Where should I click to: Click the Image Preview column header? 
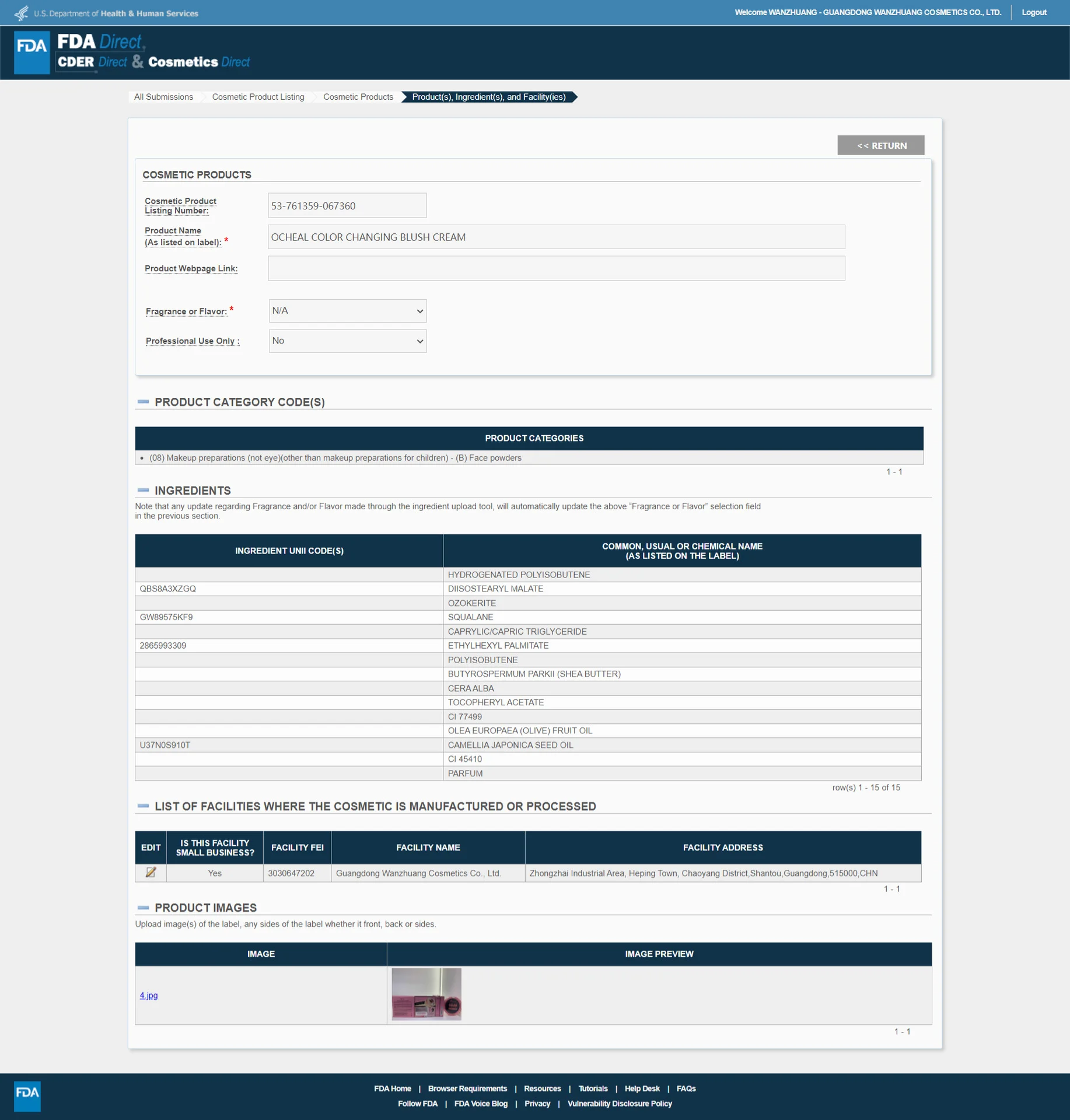(659, 954)
